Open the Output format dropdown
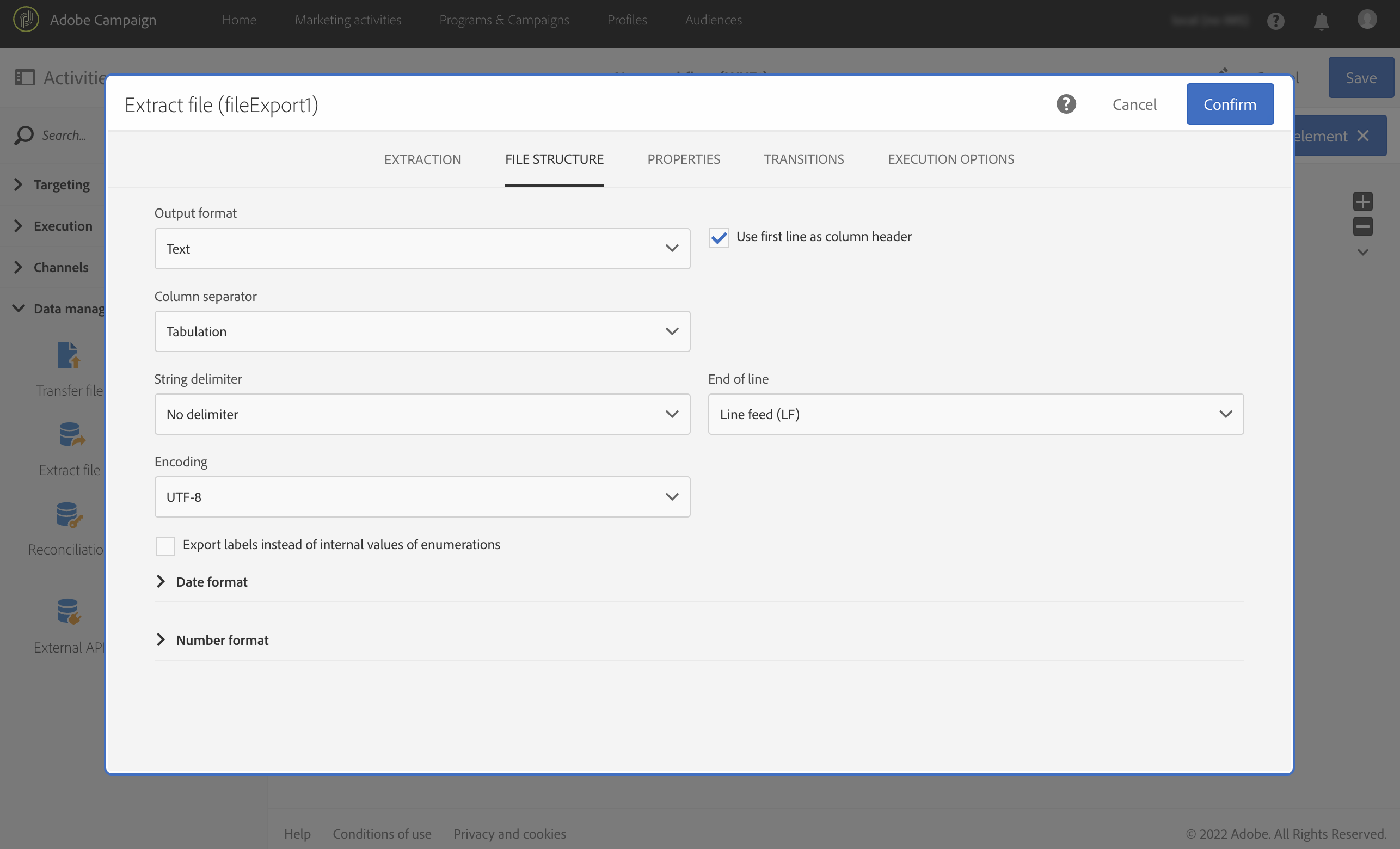 (x=422, y=249)
